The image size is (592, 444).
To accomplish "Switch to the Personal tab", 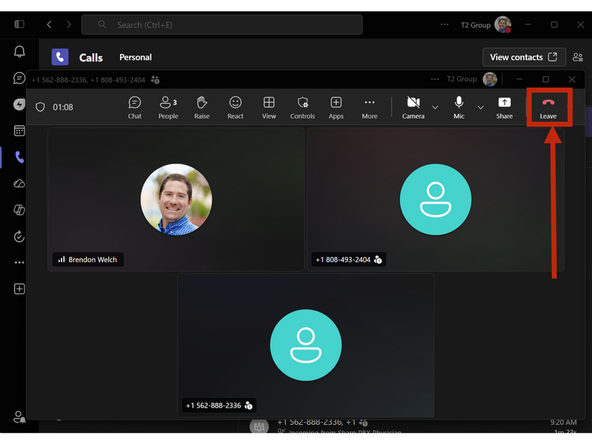I will click(136, 57).
